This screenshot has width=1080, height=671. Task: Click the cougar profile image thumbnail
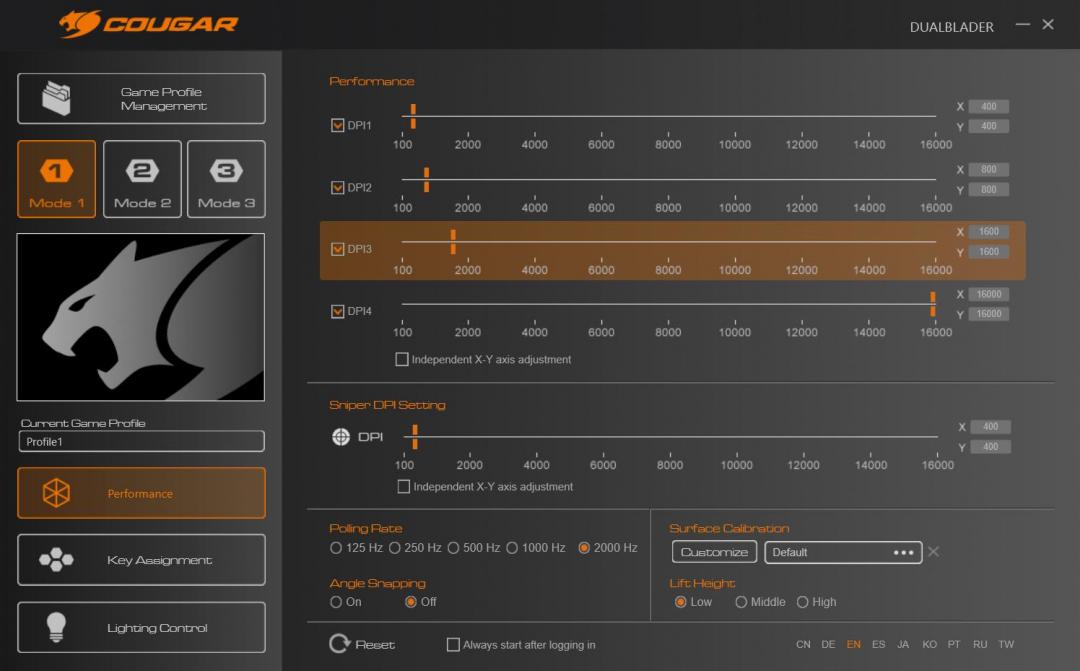[141, 317]
